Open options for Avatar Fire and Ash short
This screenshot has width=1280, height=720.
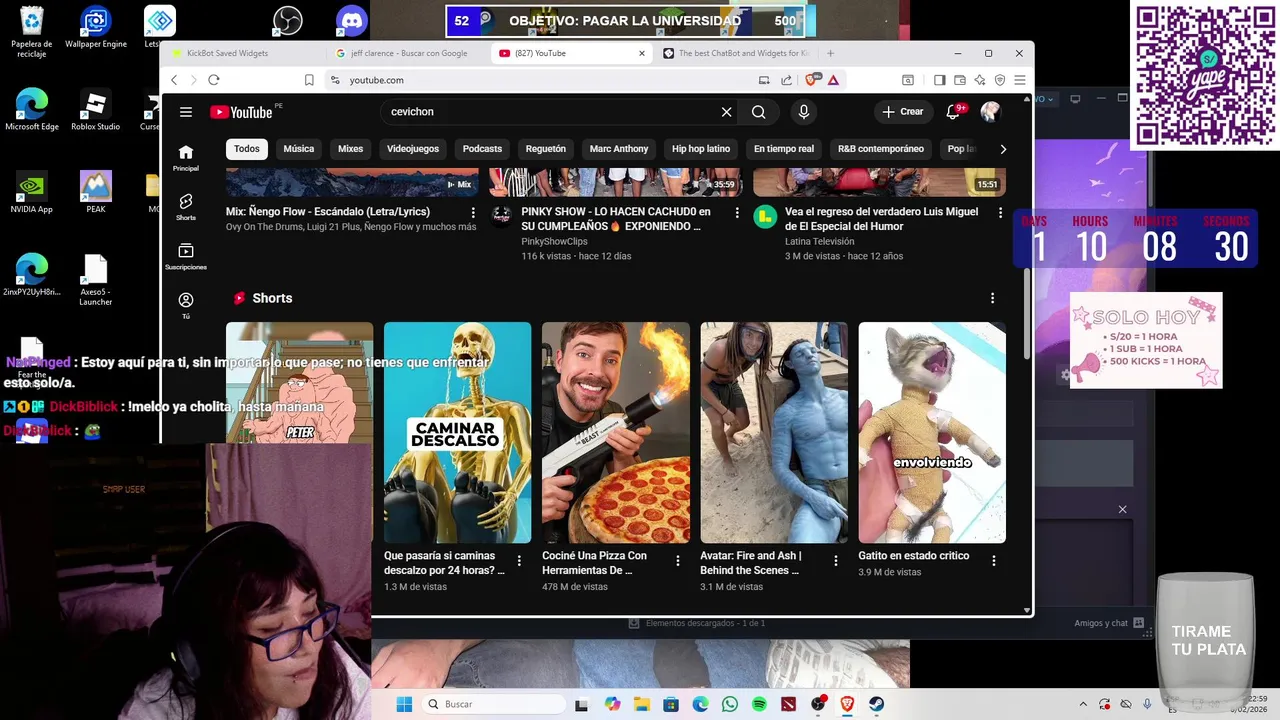pos(836,561)
